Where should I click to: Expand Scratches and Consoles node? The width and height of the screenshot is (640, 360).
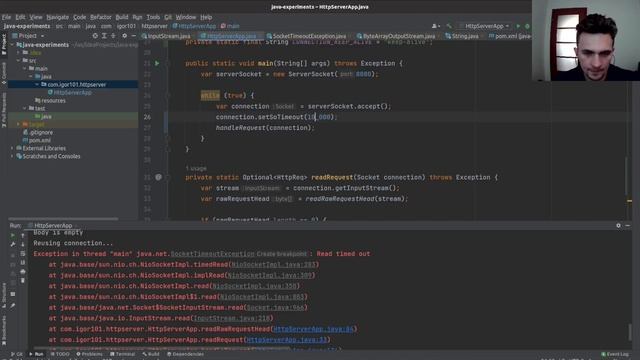click(x=12, y=156)
